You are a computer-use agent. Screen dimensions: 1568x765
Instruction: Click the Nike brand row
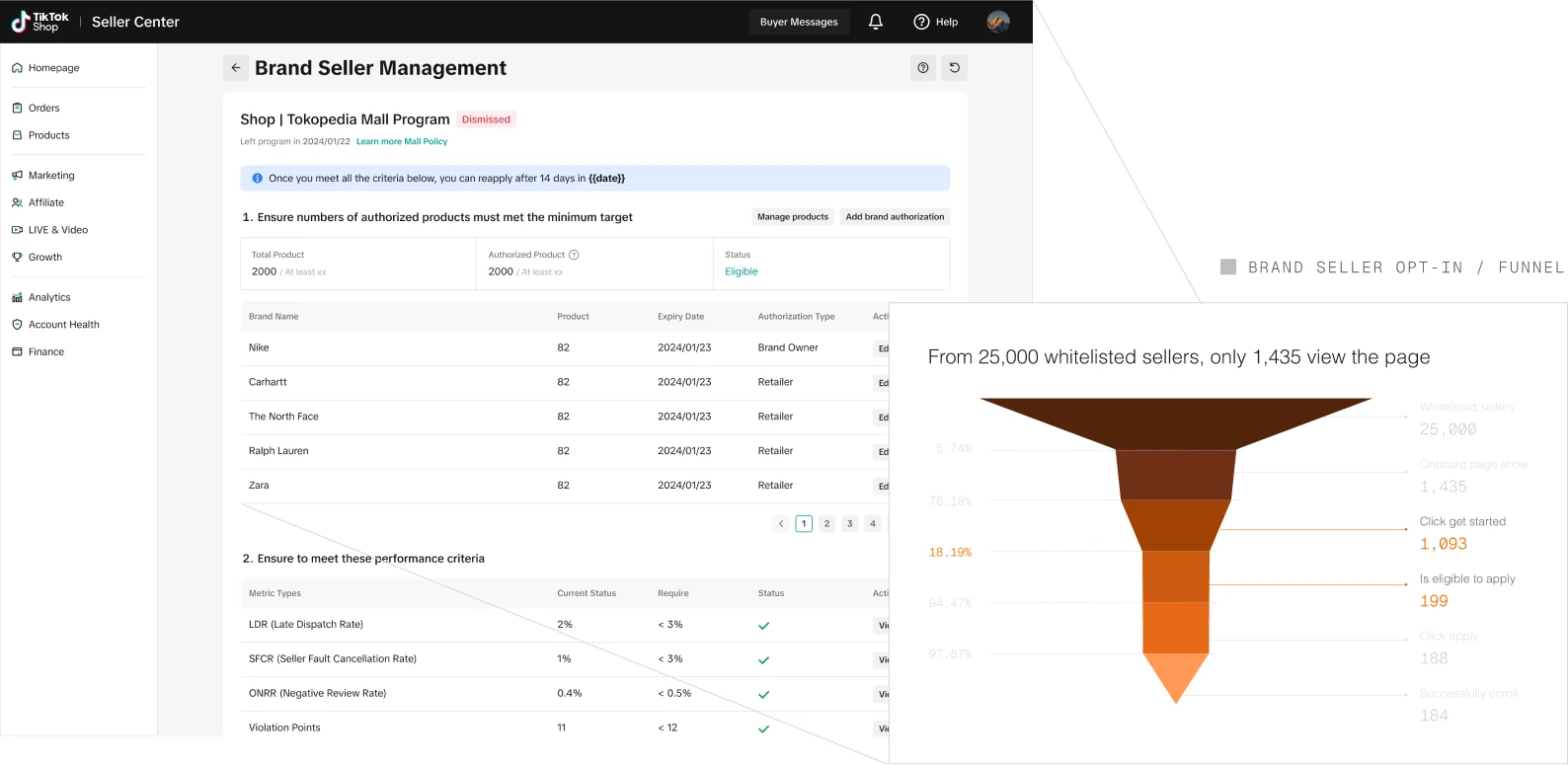tap(565, 348)
